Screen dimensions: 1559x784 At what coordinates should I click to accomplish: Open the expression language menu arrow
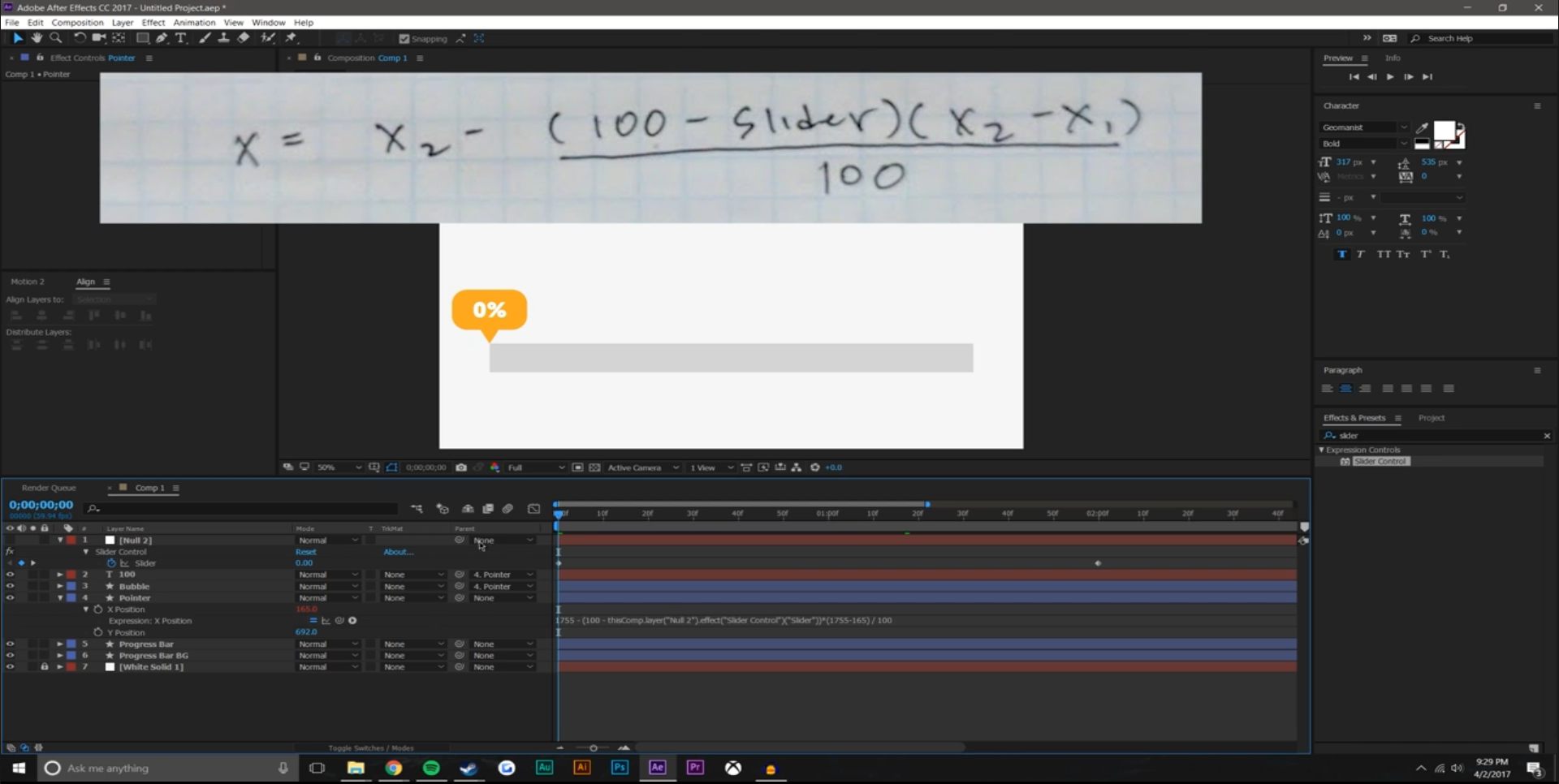352,621
